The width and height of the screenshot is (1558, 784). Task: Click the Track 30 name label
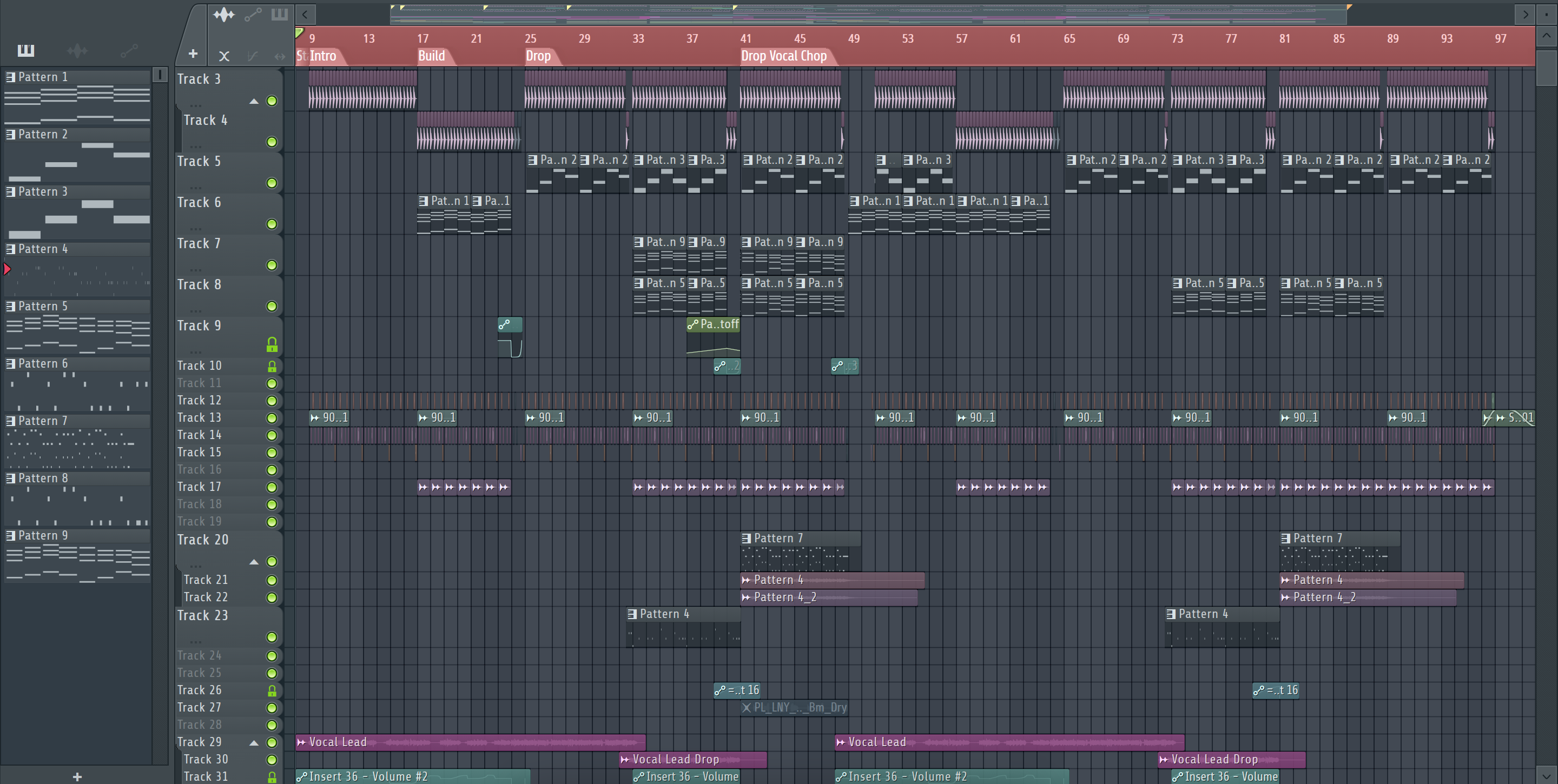(206, 760)
